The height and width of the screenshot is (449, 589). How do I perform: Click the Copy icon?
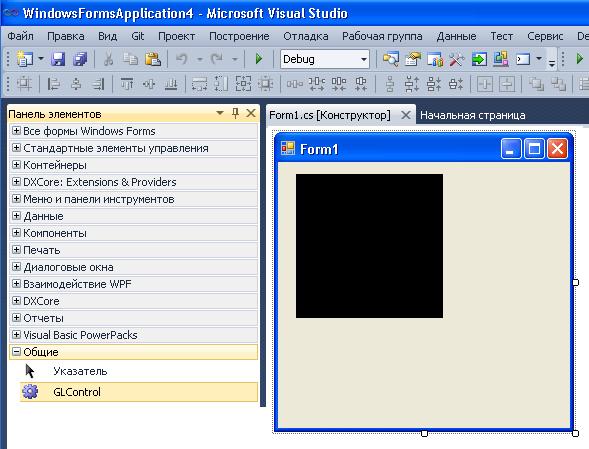pyautogui.click(x=130, y=59)
